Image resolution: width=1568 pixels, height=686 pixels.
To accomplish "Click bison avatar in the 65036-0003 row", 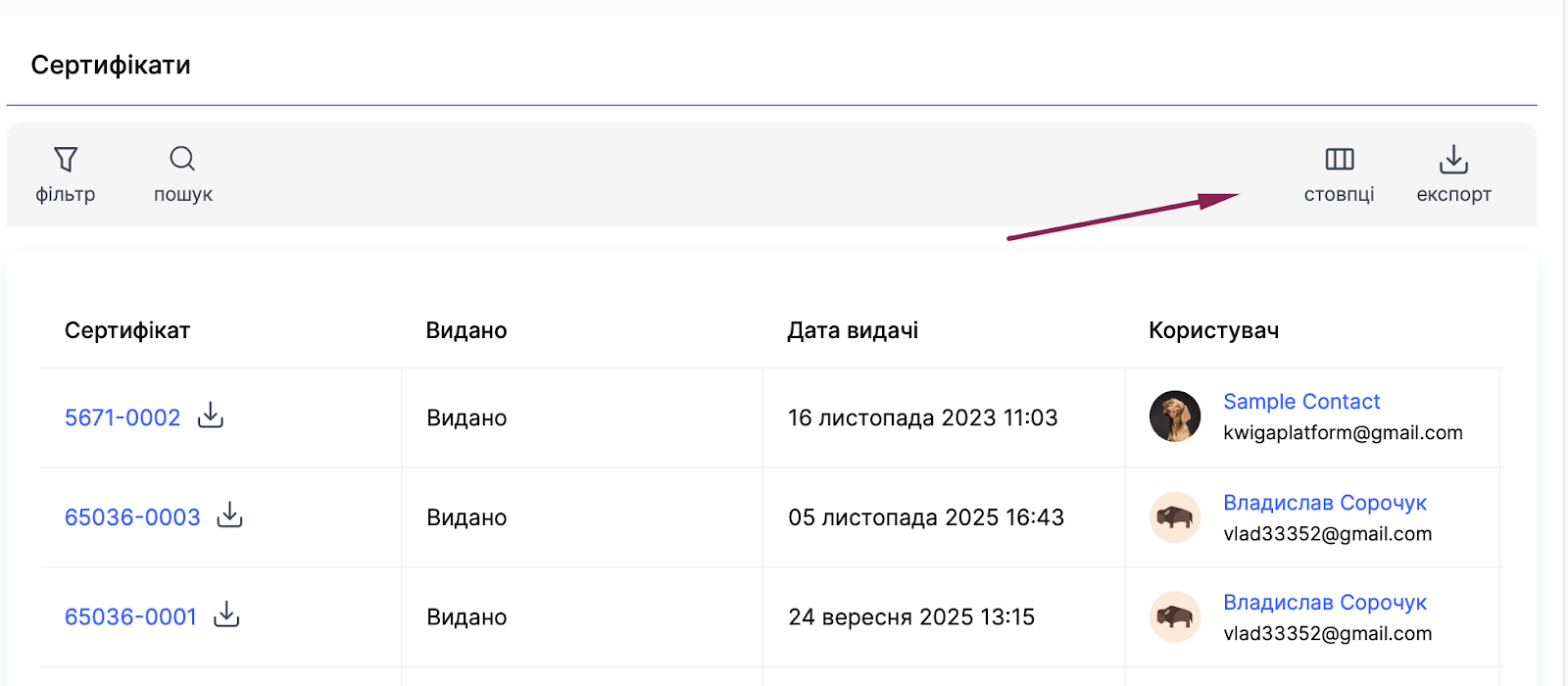I will click(1175, 516).
